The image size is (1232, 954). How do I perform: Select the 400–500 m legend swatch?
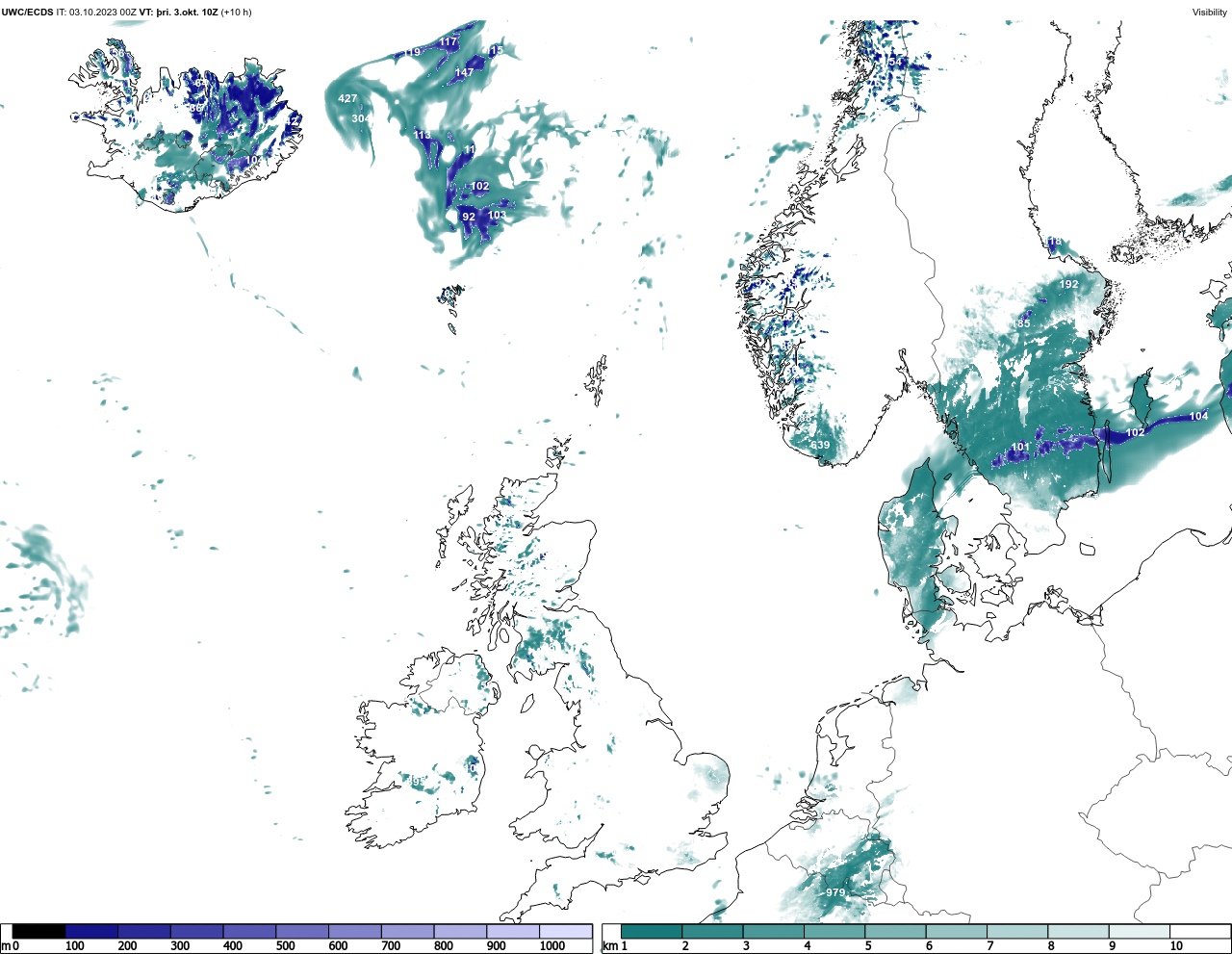(x=249, y=931)
